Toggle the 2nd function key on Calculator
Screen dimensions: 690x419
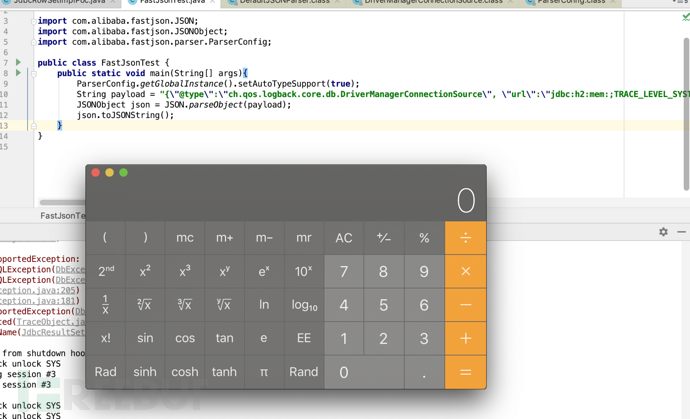click(x=106, y=271)
